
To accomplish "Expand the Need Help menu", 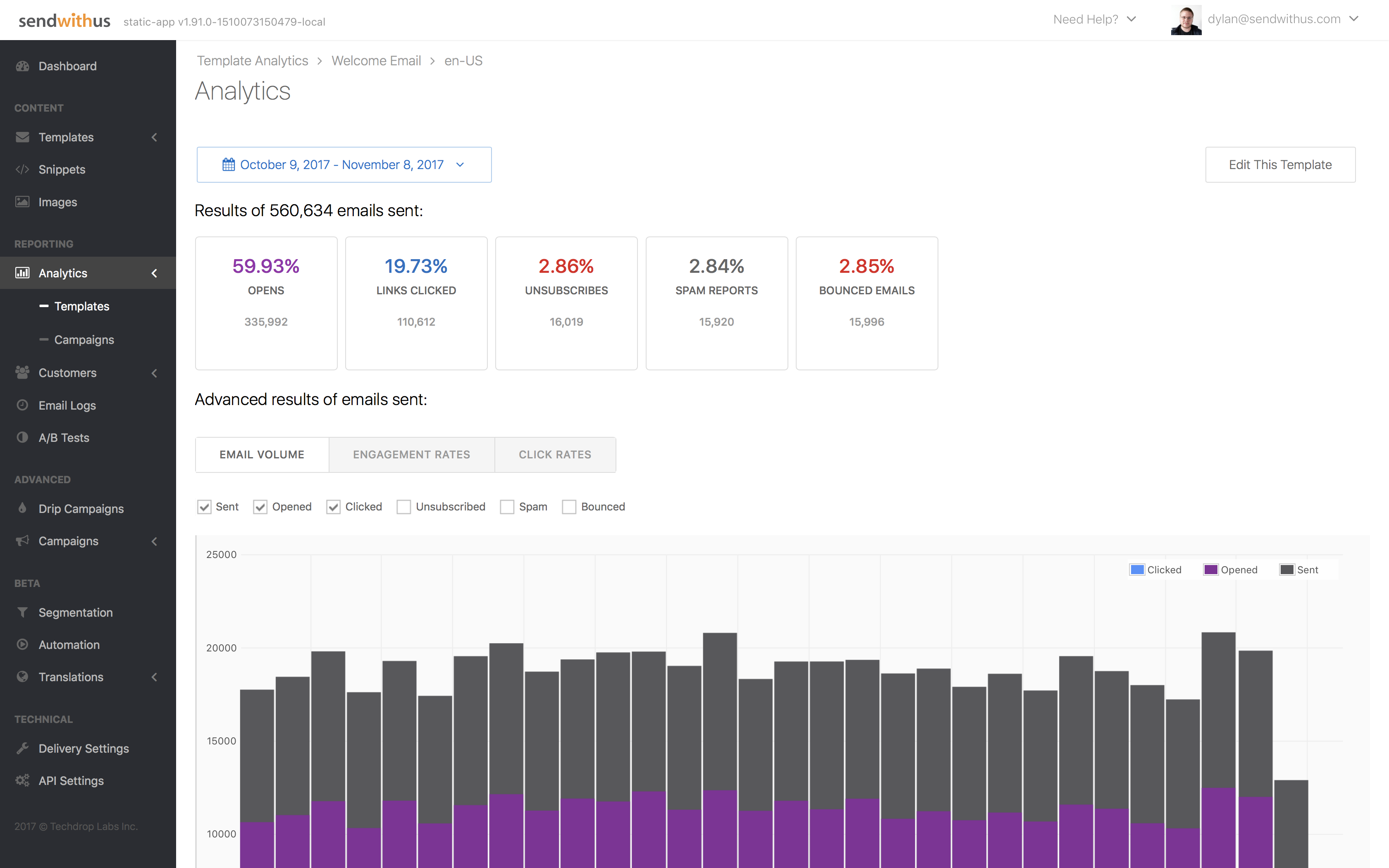I will click(1094, 19).
